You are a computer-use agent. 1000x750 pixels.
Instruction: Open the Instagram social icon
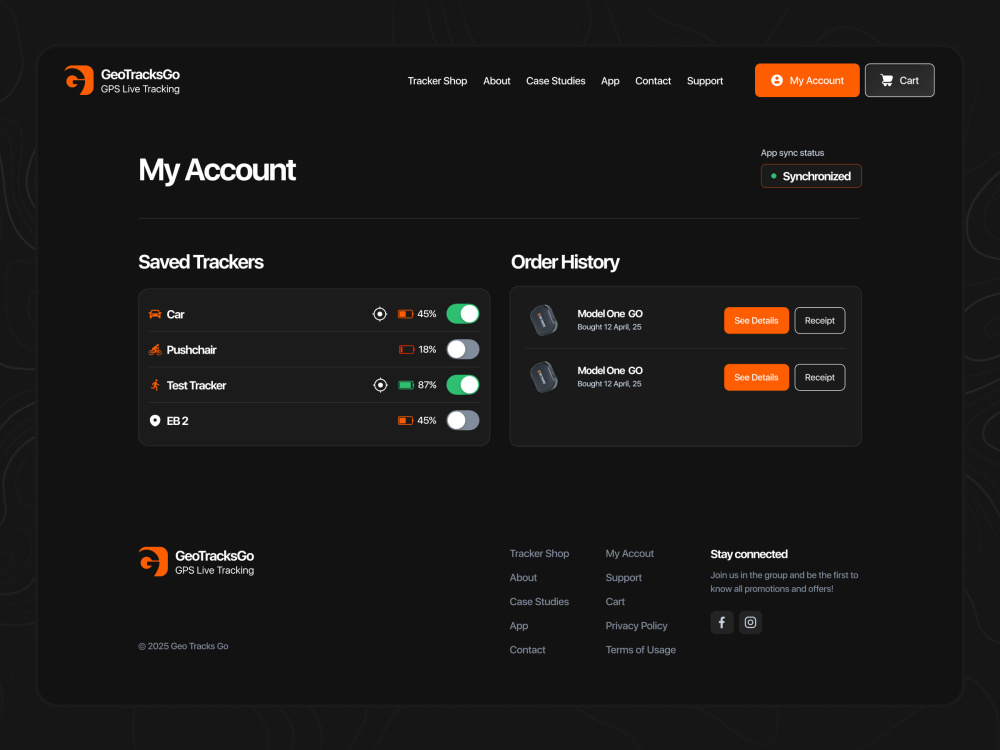pos(751,622)
